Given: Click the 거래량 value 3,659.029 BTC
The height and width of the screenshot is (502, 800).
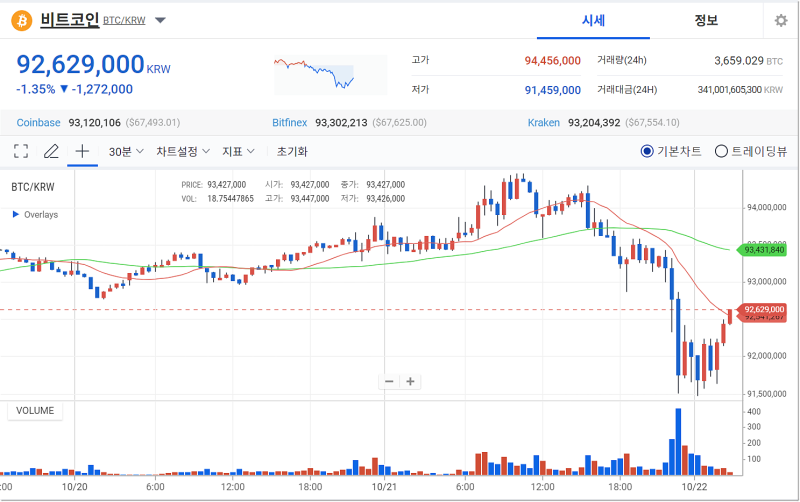Looking at the screenshot, I should tap(748, 61).
